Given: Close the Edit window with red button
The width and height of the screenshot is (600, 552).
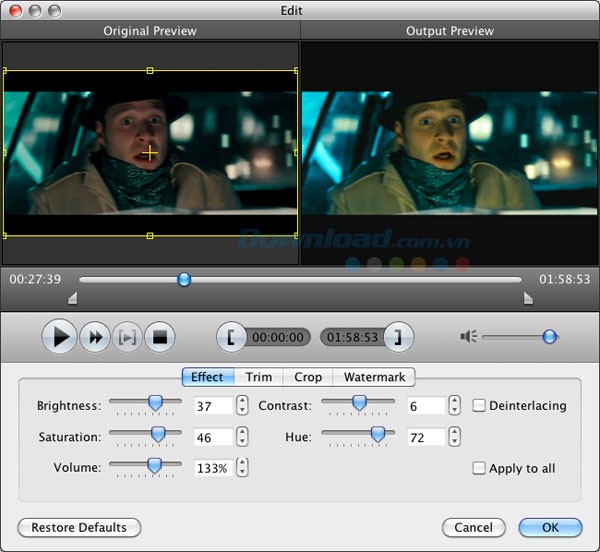Looking at the screenshot, I should (16, 11).
